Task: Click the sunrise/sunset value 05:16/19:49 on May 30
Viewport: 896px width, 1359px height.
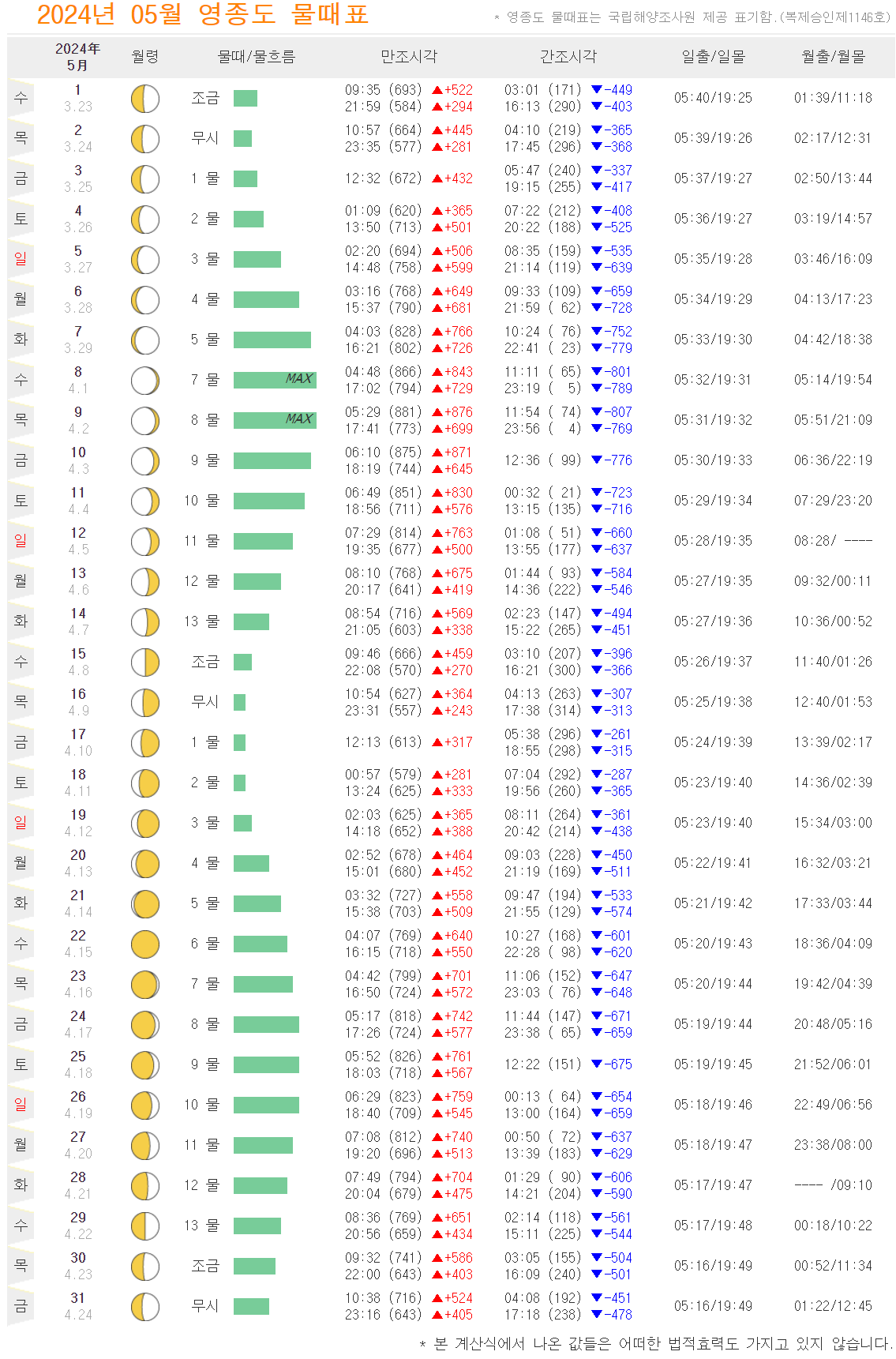Action: click(x=713, y=1266)
